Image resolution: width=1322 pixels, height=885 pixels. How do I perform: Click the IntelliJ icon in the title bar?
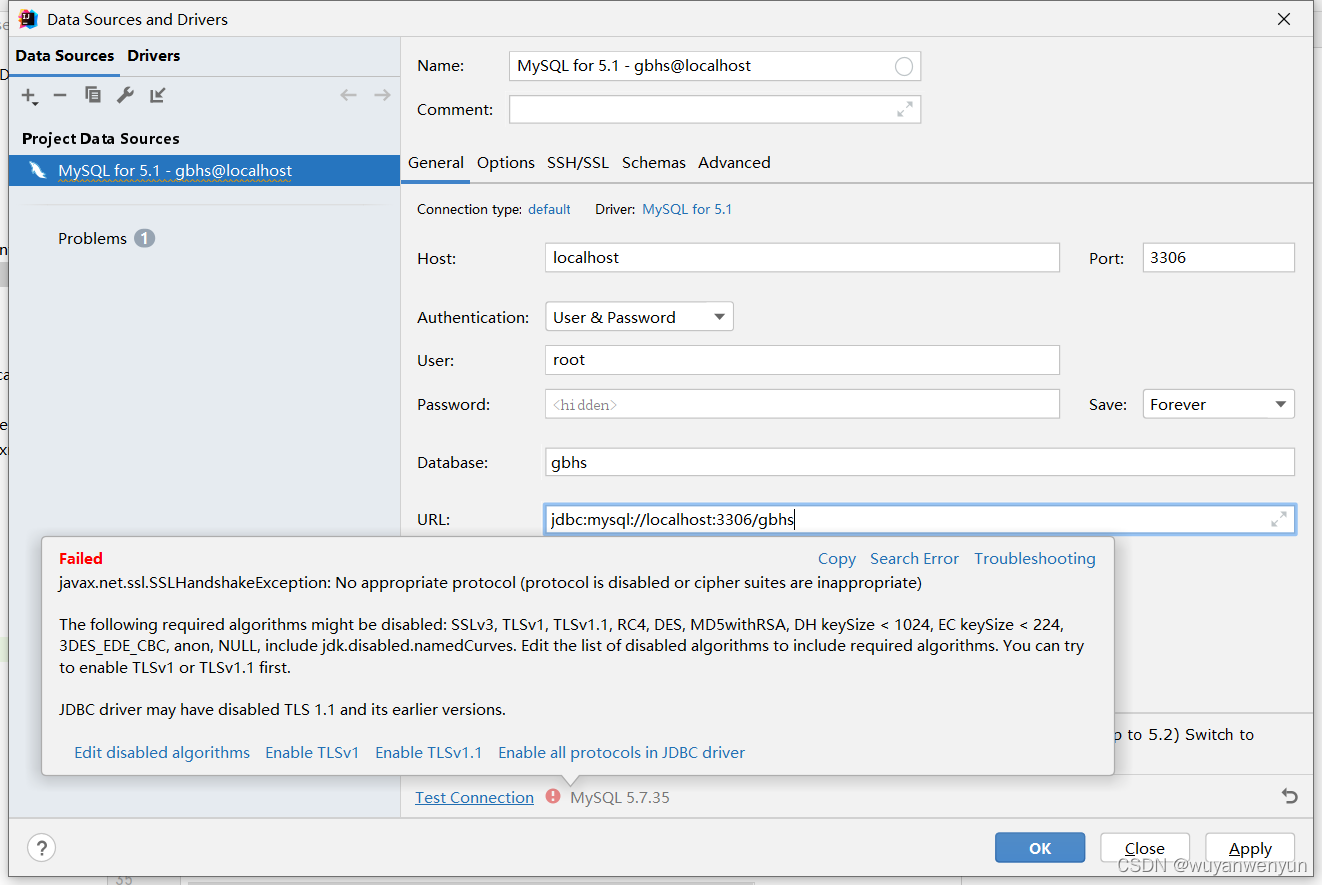(x=28, y=19)
